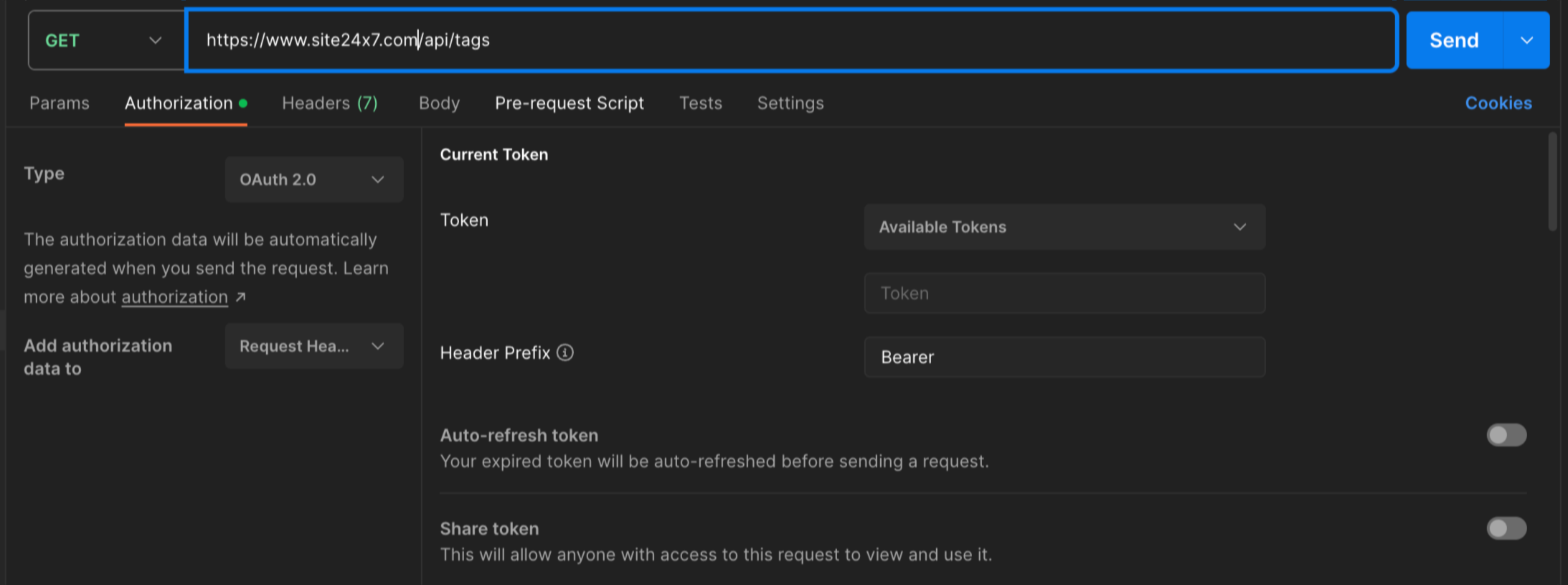This screenshot has height=585, width=1568.
Task: Enable the Auto-refresh token switch
Action: 1506,435
